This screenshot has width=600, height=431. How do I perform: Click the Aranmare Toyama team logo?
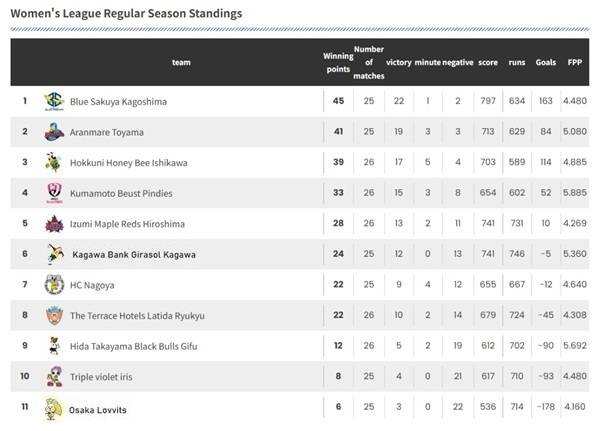click(x=54, y=132)
